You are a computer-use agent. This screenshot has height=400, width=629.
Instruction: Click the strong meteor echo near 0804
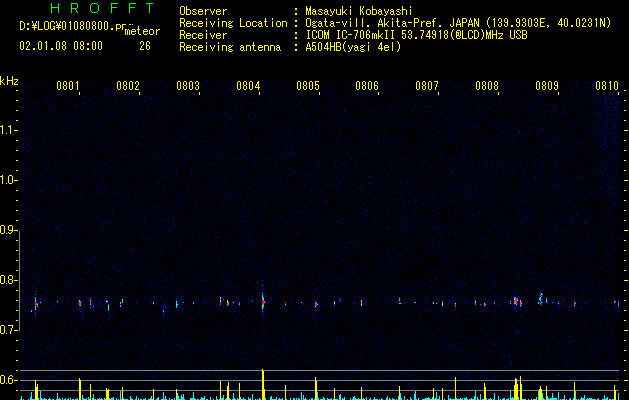coord(263,301)
